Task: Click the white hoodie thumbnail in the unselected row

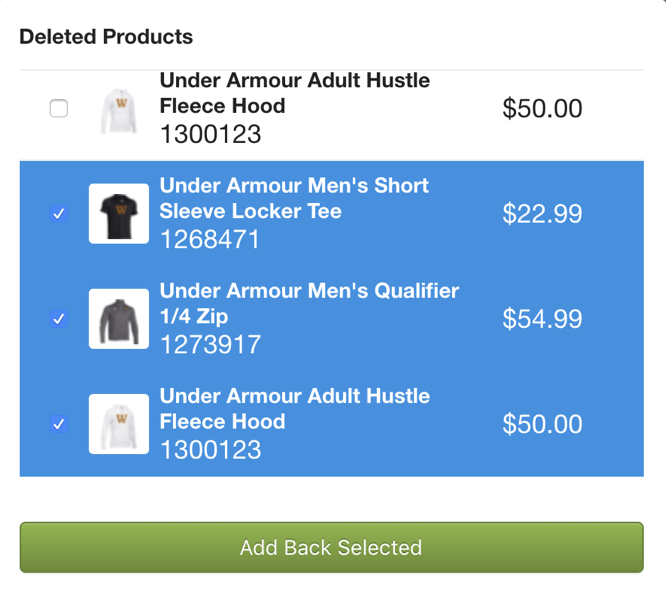Action: click(x=119, y=110)
